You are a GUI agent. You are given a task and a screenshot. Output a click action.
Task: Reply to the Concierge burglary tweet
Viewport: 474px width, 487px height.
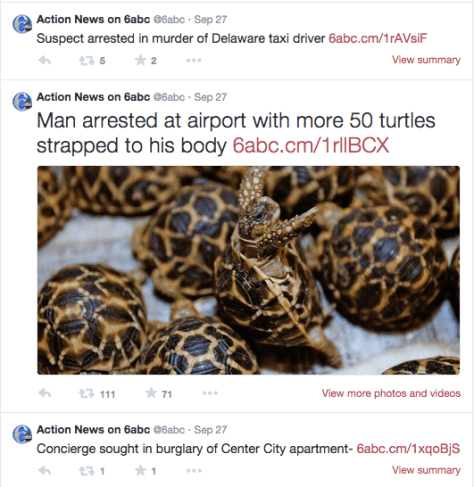coord(45,470)
